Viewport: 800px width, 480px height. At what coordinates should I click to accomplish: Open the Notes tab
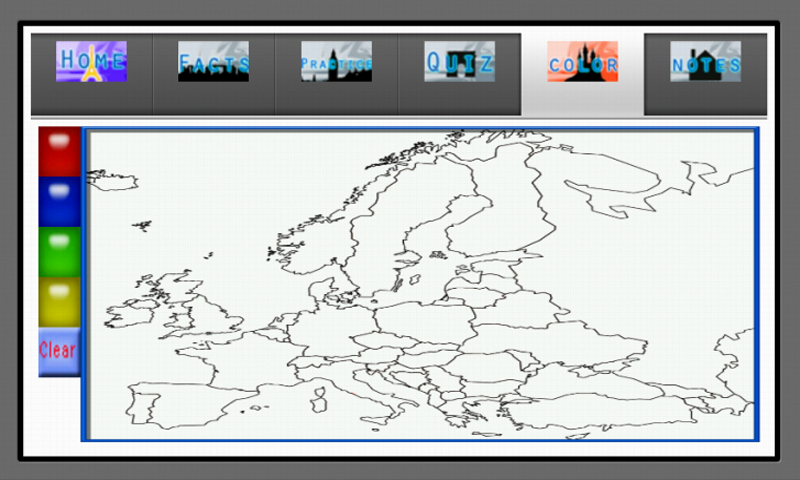pyautogui.click(x=705, y=62)
